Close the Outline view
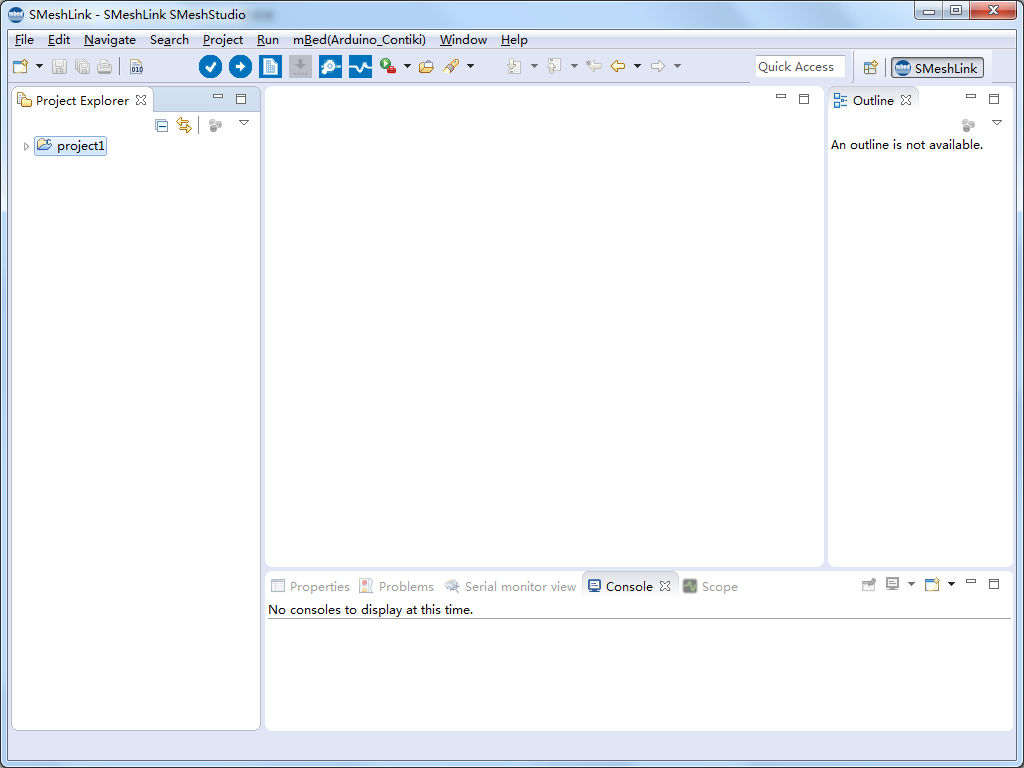The height and width of the screenshot is (768, 1024). (906, 100)
